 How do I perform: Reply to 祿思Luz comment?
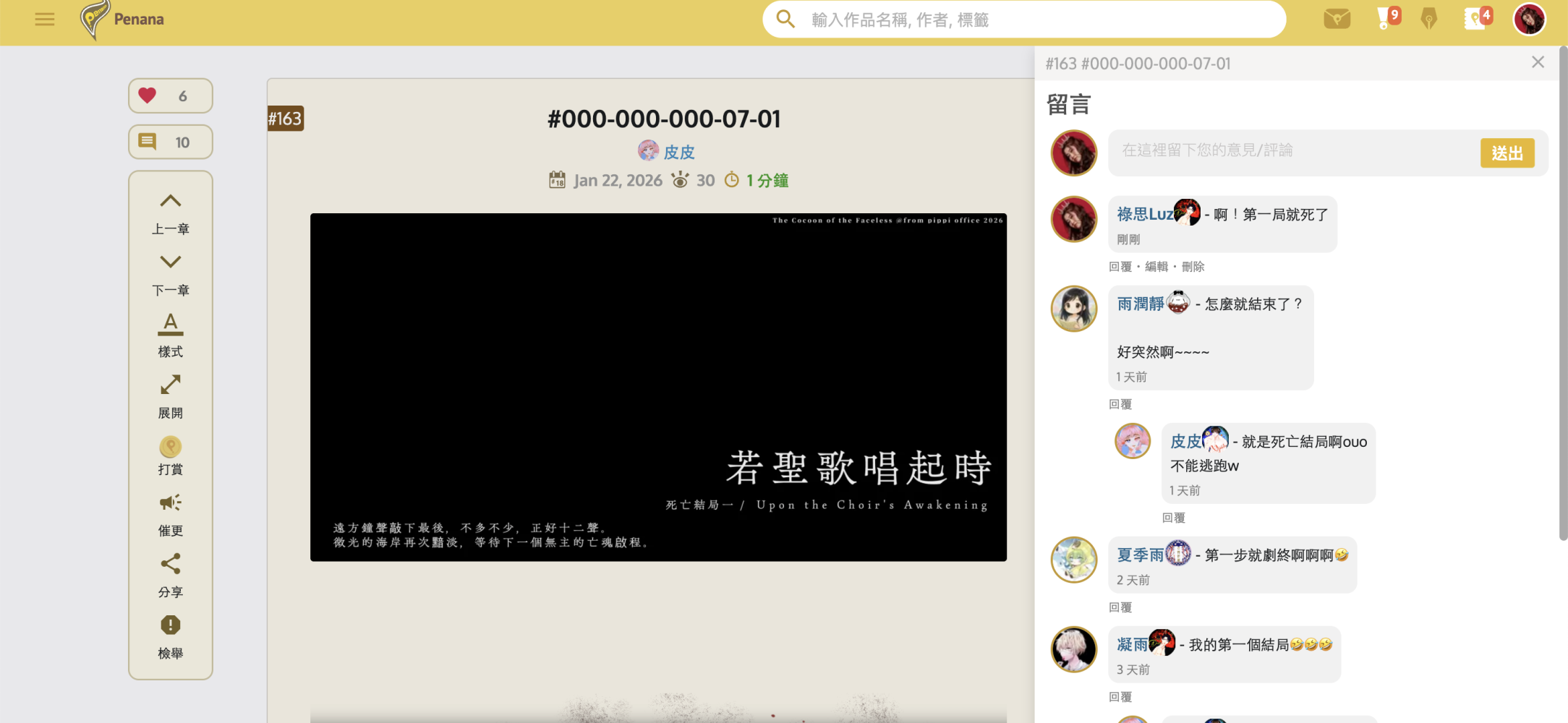[x=1120, y=267]
